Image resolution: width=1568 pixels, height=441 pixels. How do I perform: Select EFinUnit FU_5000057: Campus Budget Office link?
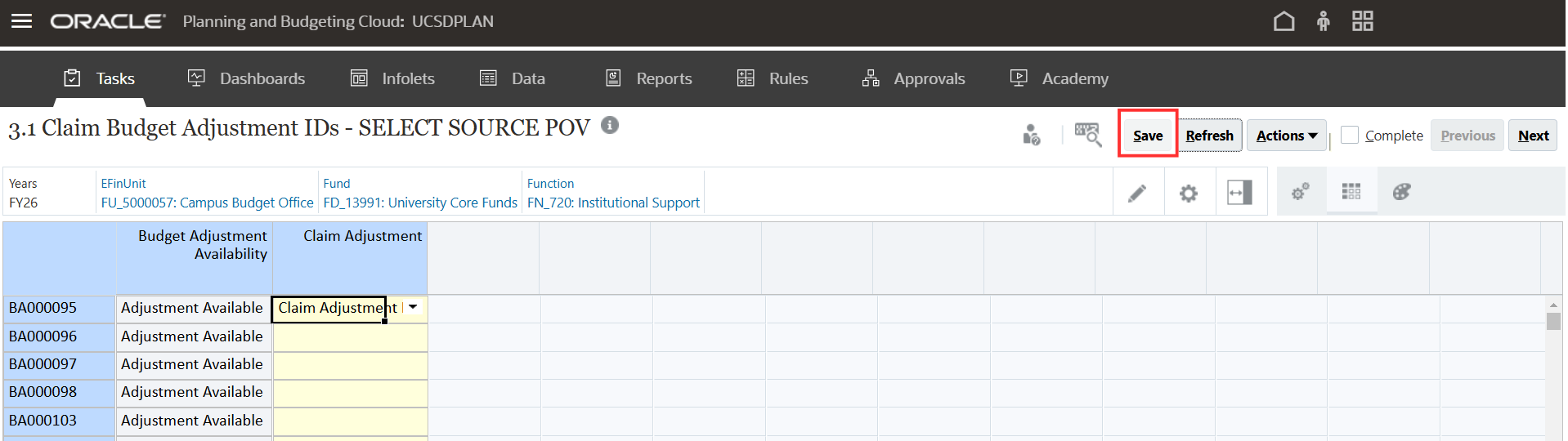point(207,203)
